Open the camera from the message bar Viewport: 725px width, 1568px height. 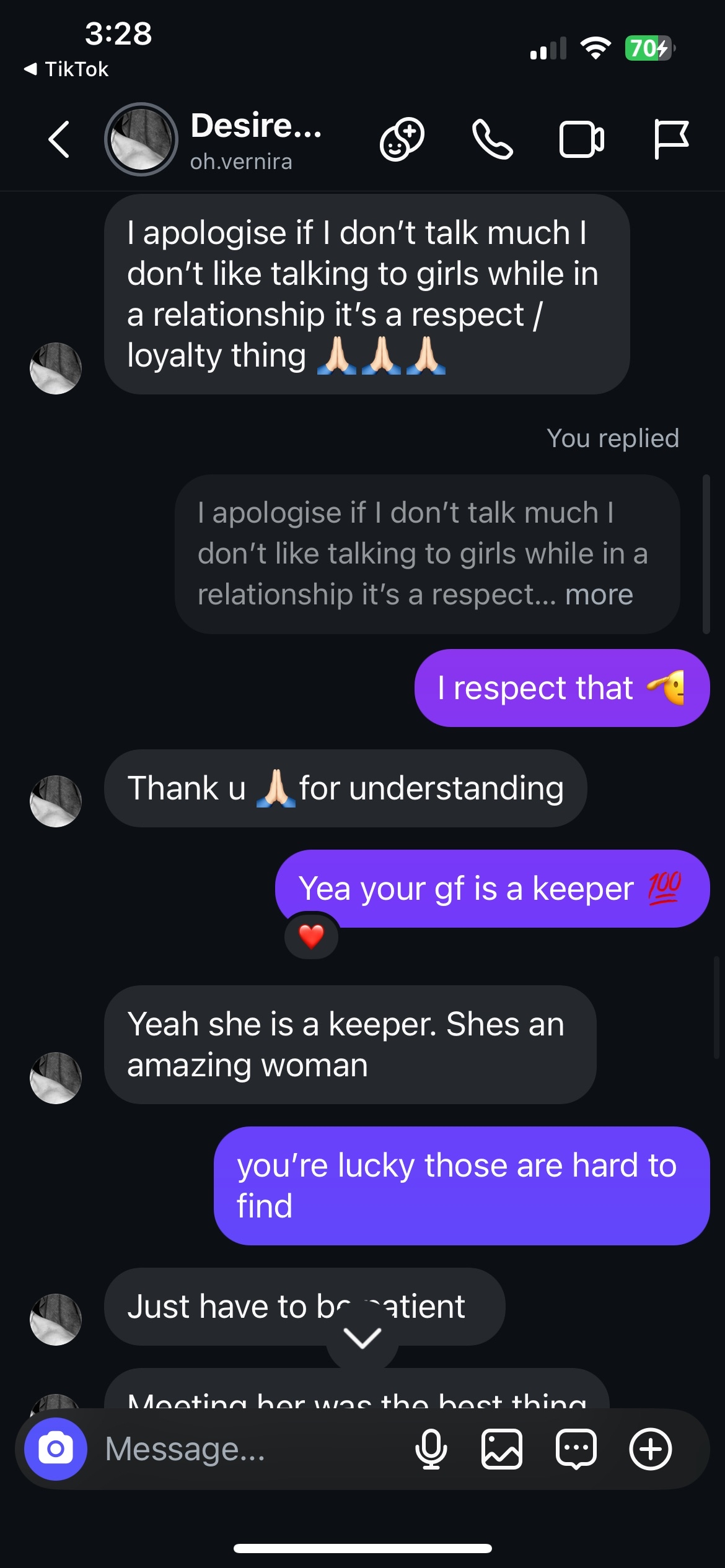coord(56,1449)
